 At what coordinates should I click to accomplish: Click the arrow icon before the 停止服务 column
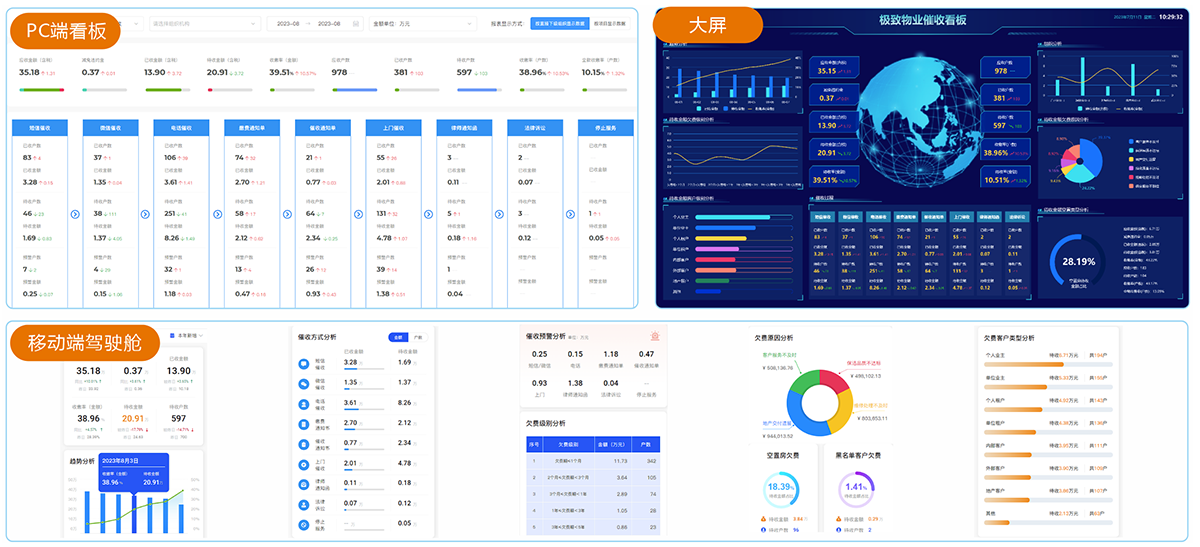571,214
